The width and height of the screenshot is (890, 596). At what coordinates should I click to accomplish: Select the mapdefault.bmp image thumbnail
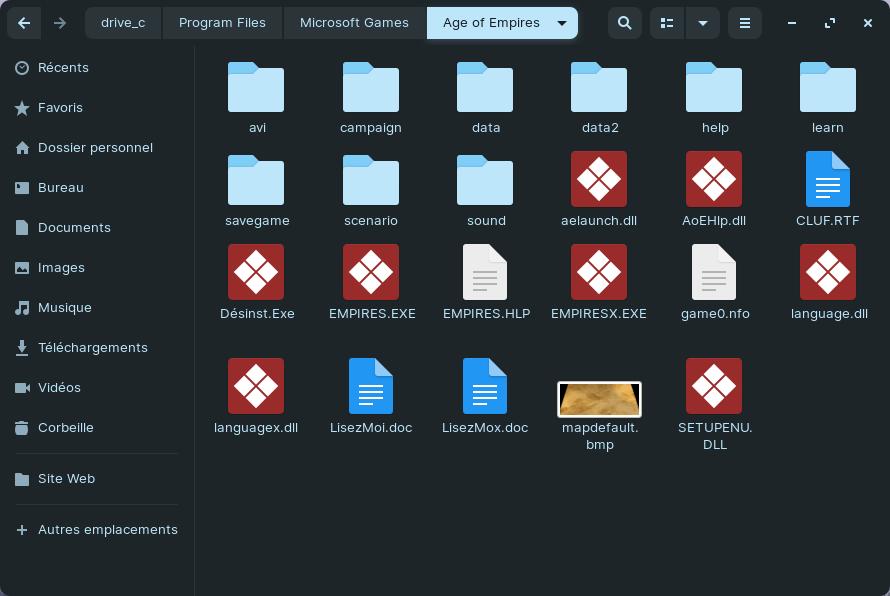click(599, 399)
